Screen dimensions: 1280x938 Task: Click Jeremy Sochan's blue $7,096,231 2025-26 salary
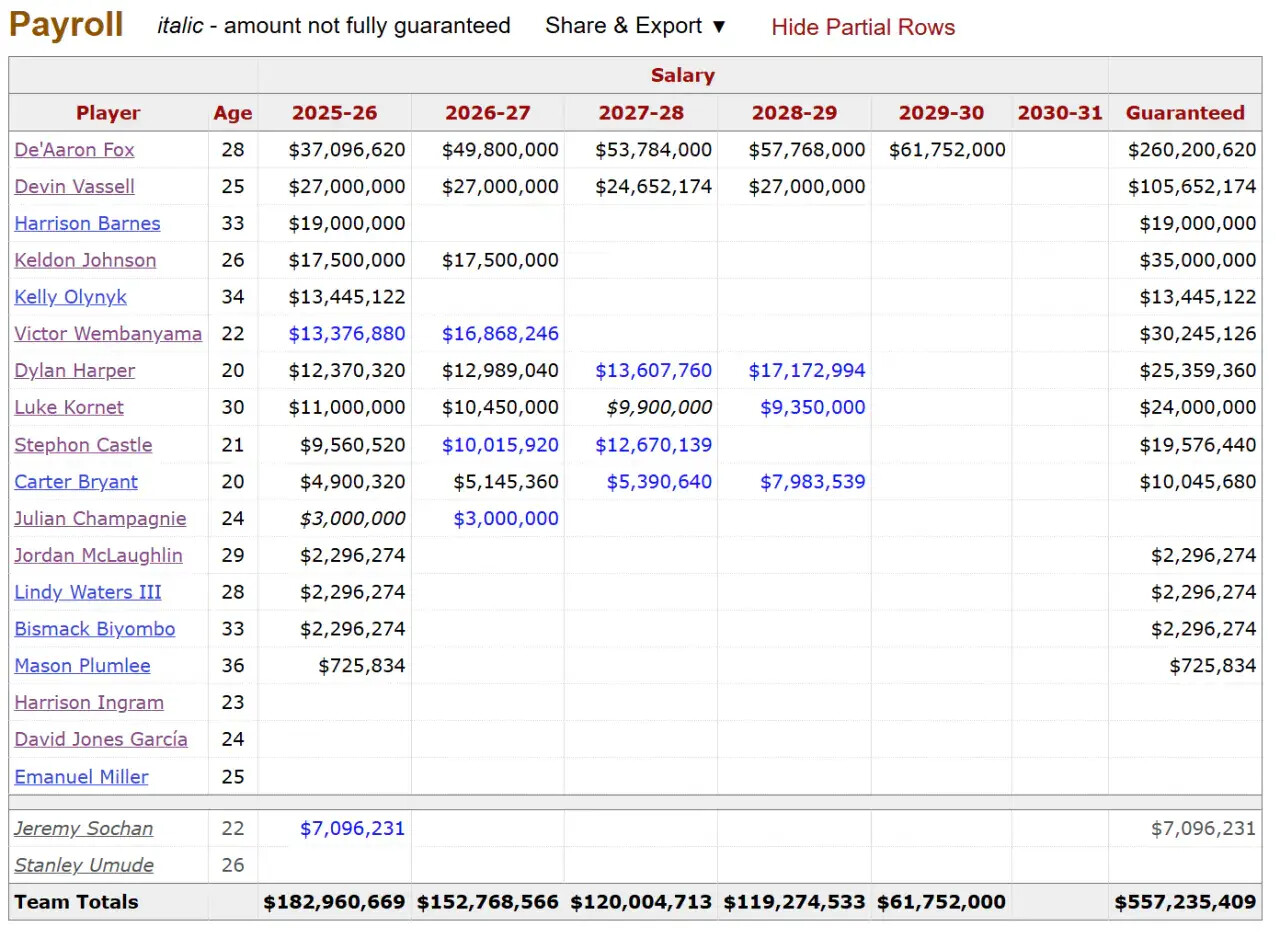pyautogui.click(x=353, y=829)
